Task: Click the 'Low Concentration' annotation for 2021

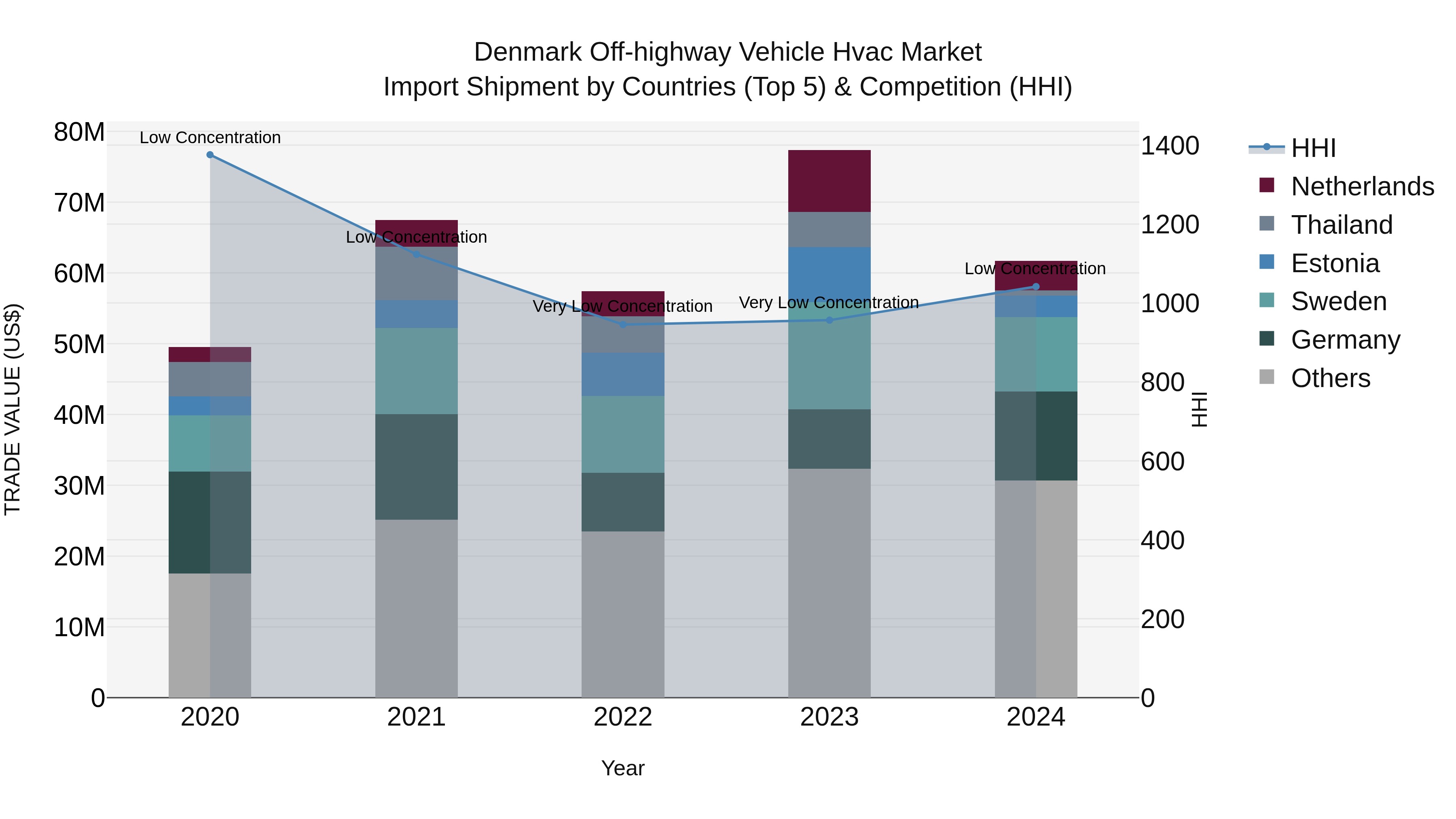Action: [417, 237]
